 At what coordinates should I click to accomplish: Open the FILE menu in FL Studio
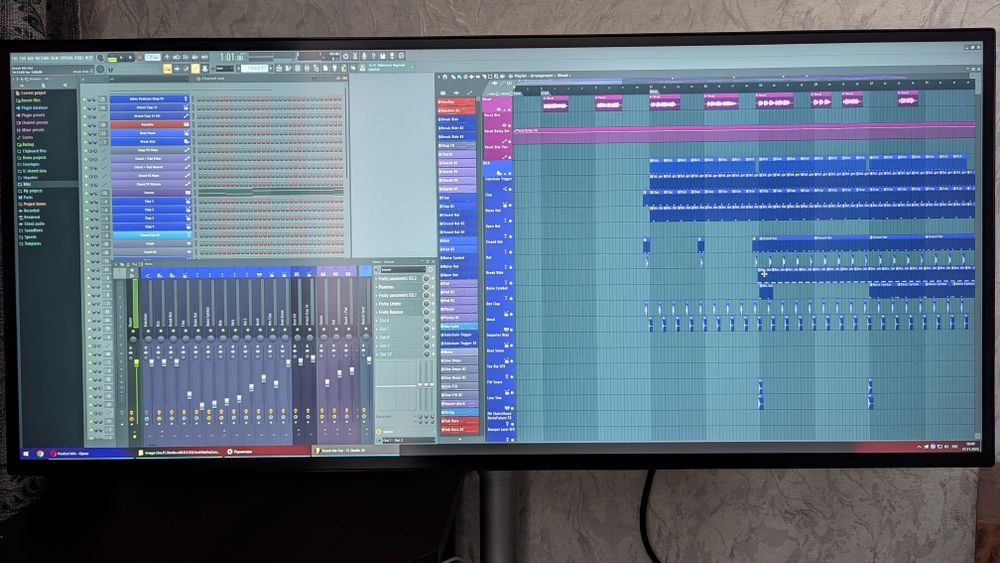[15, 58]
